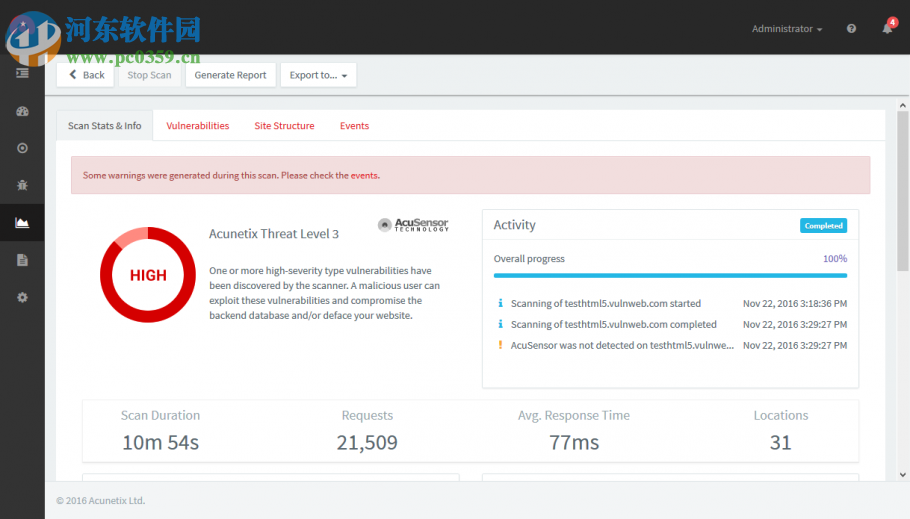The width and height of the screenshot is (910, 519).
Task: Open the Export to dropdown
Action: pos(319,75)
